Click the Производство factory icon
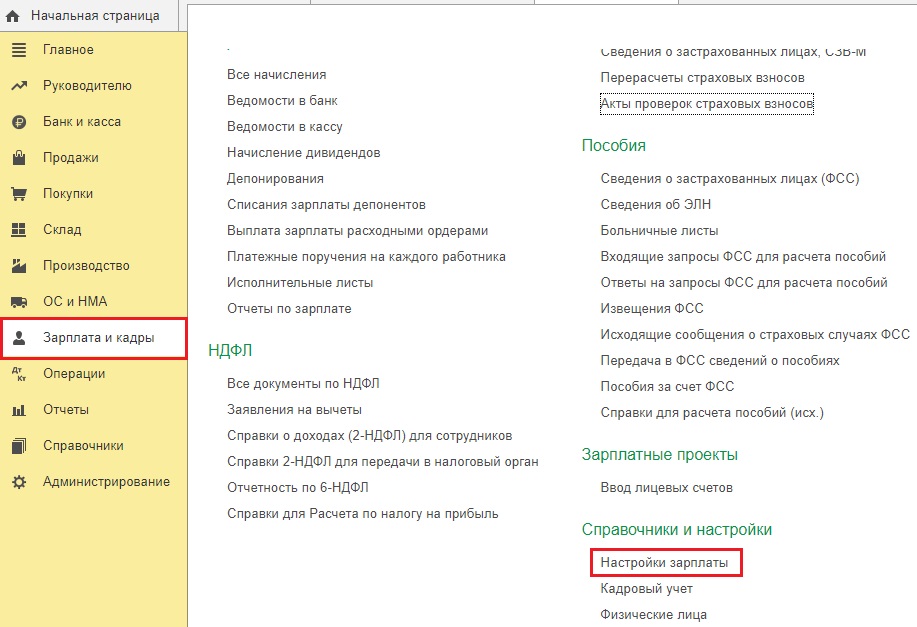The width and height of the screenshot is (917, 627). coord(19,266)
